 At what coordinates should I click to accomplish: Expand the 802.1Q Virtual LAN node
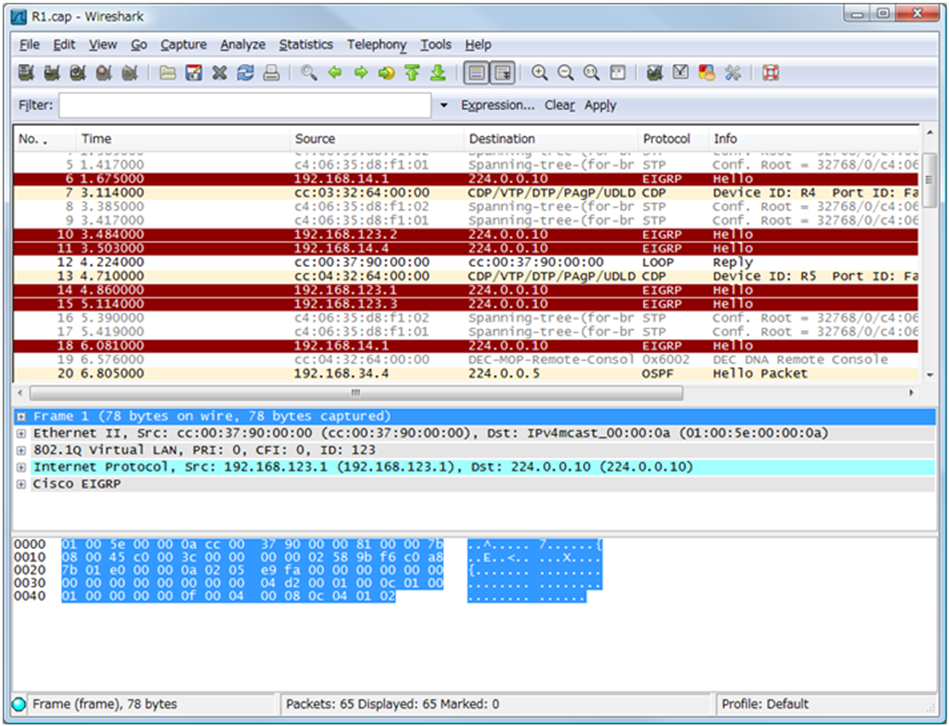(x=21, y=450)
